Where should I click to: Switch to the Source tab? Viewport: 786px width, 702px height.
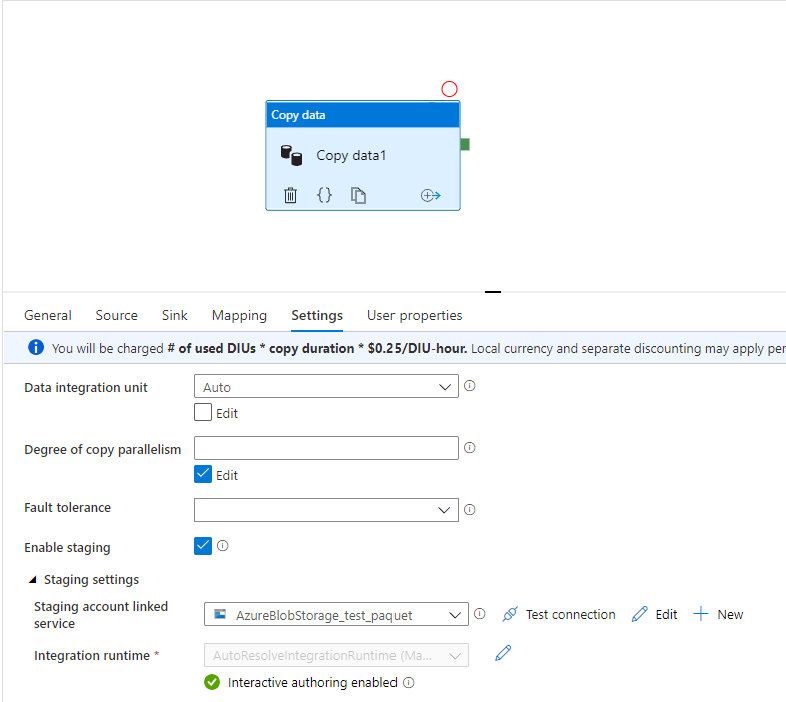(116, 315)
